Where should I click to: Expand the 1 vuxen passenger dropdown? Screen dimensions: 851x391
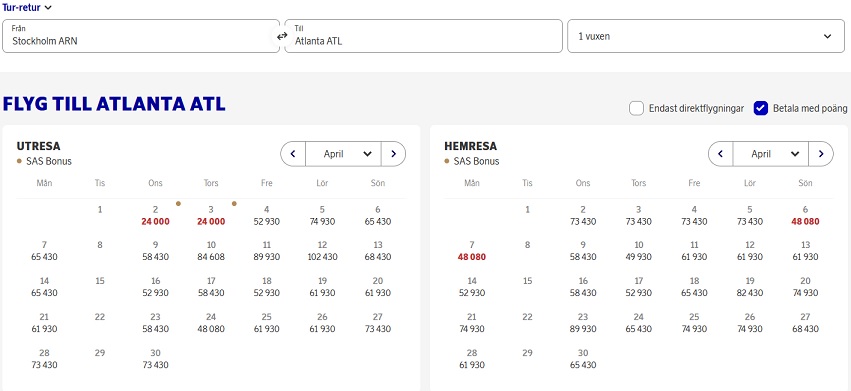coord(706,36)
